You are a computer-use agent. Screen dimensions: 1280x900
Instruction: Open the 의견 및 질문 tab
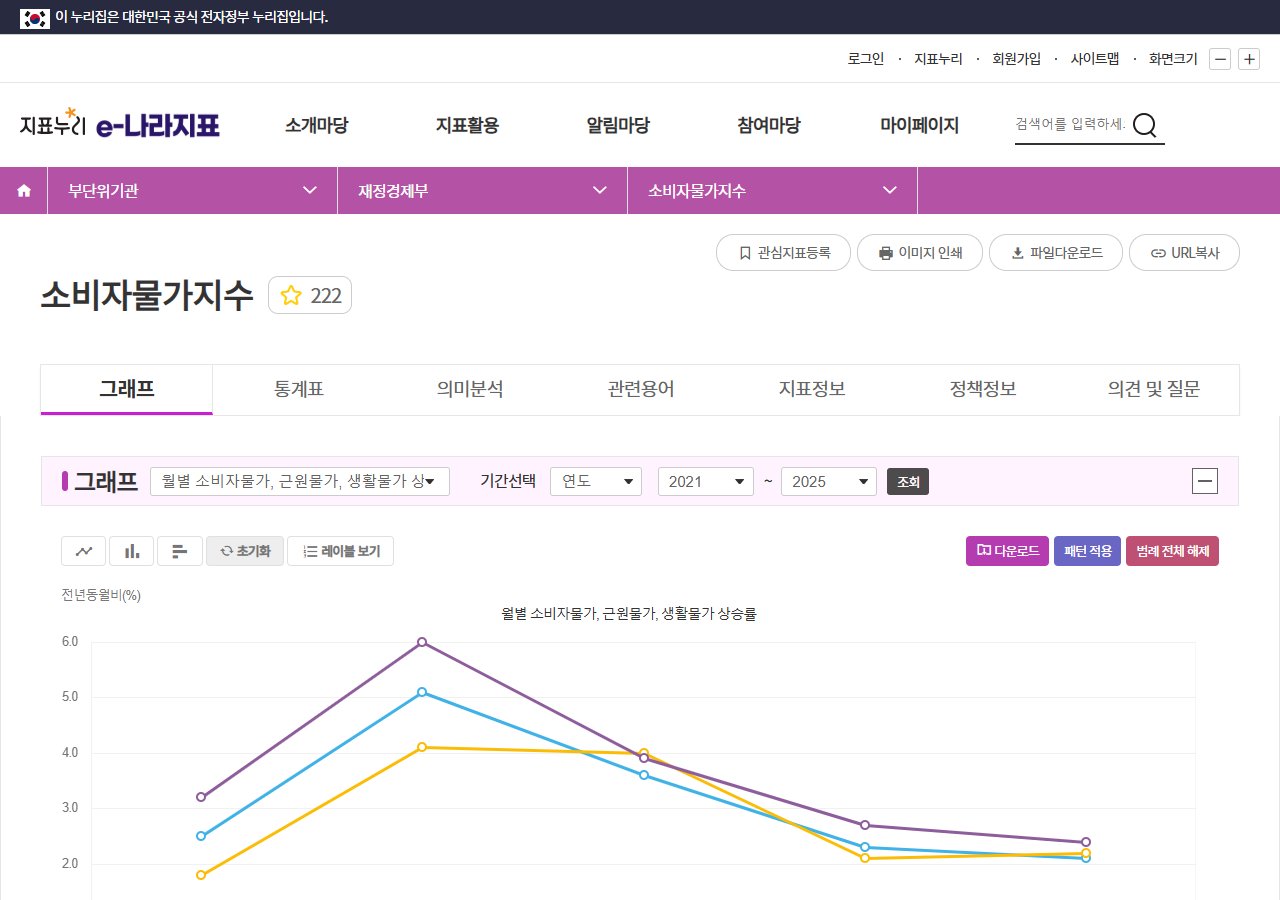pyautogui.click(x=1154, y=389)
